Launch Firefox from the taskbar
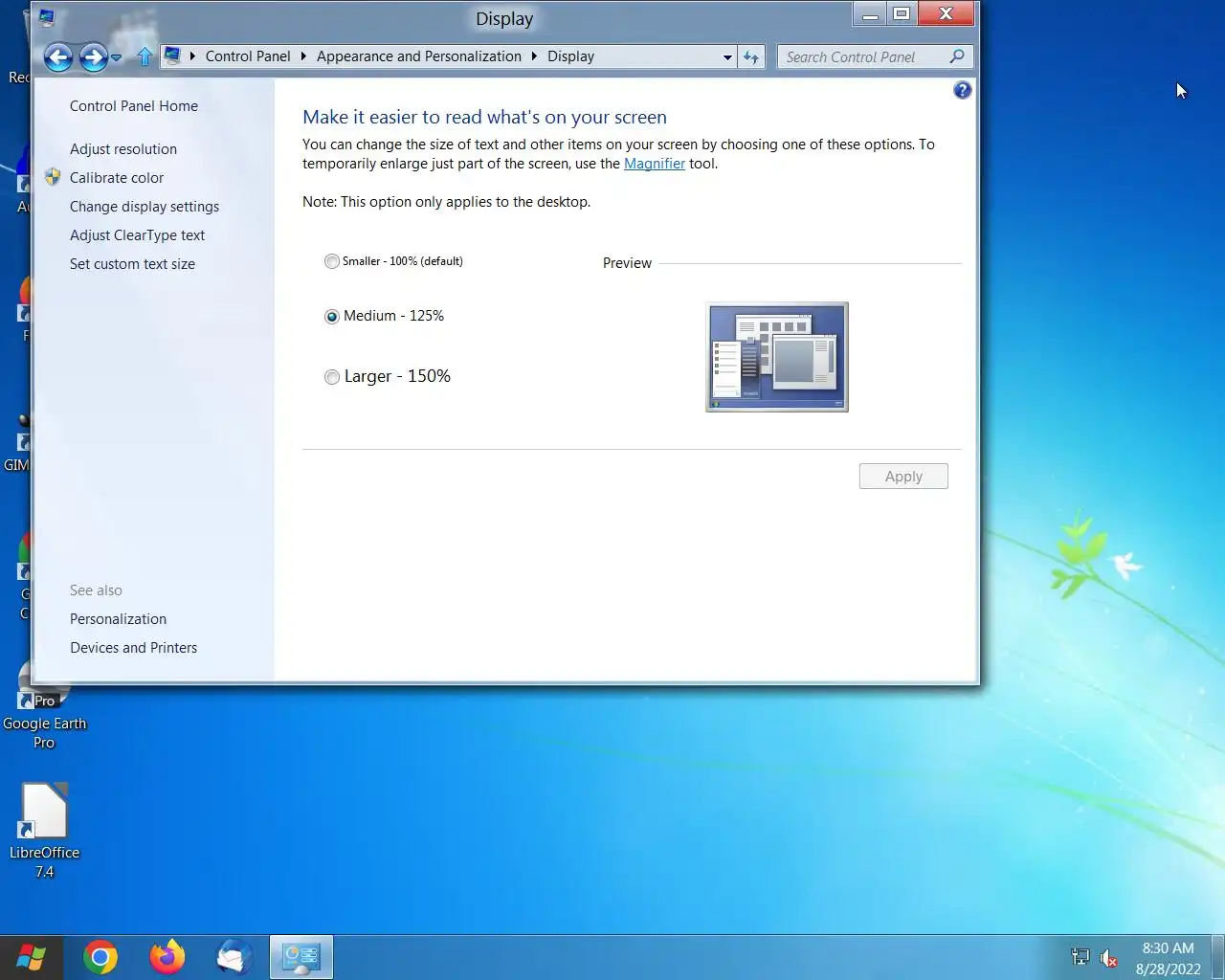 coord(167,957)
